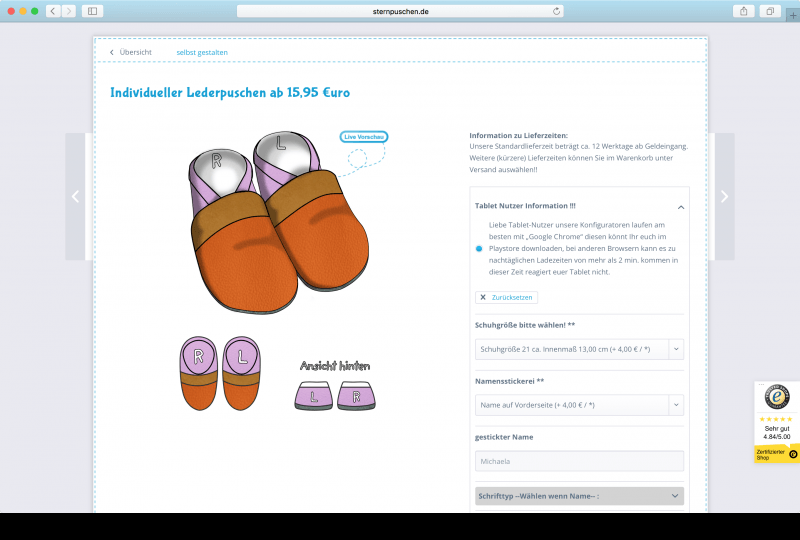Click the Zurücksetzen reset button
The image size is (800, 540).
click(x=506, y=297)
